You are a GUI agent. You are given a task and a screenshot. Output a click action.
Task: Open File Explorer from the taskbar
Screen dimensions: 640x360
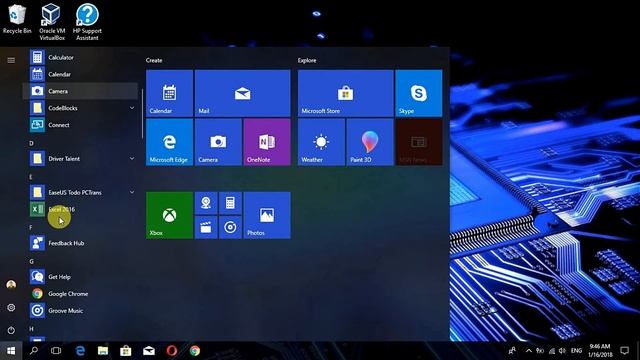click(x=103, y=351)
